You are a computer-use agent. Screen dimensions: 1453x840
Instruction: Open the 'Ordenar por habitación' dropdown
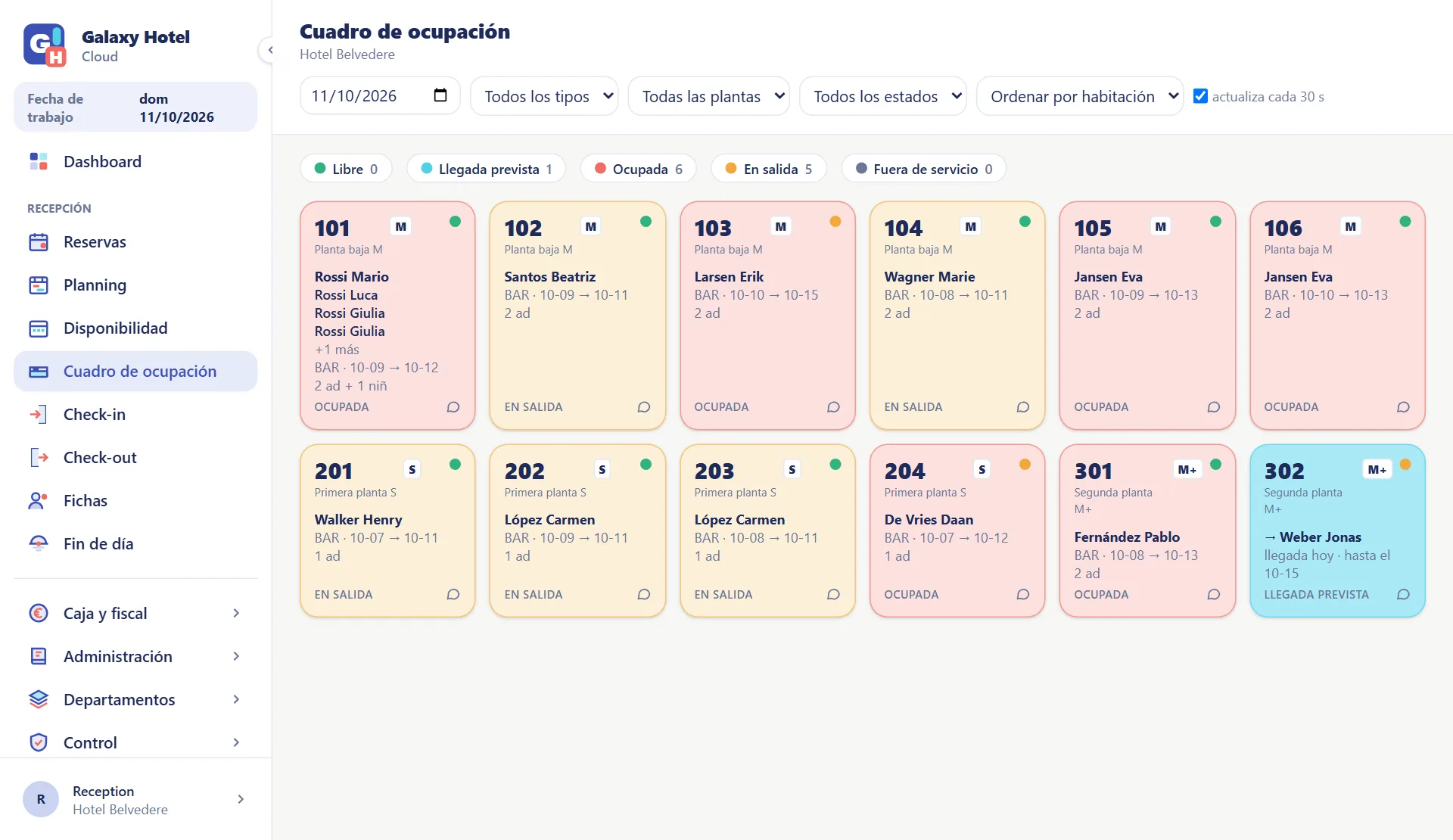[x=1080, y=96]
